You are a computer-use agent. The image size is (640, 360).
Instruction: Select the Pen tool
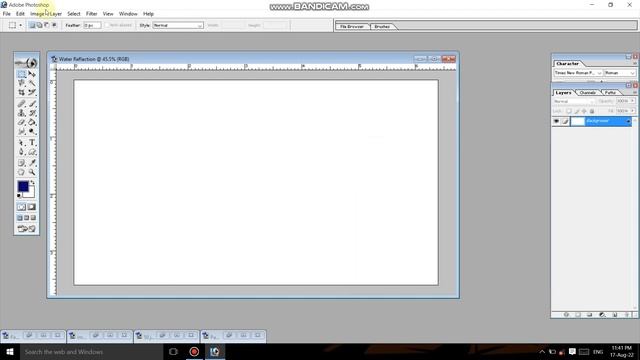[21, 152]
